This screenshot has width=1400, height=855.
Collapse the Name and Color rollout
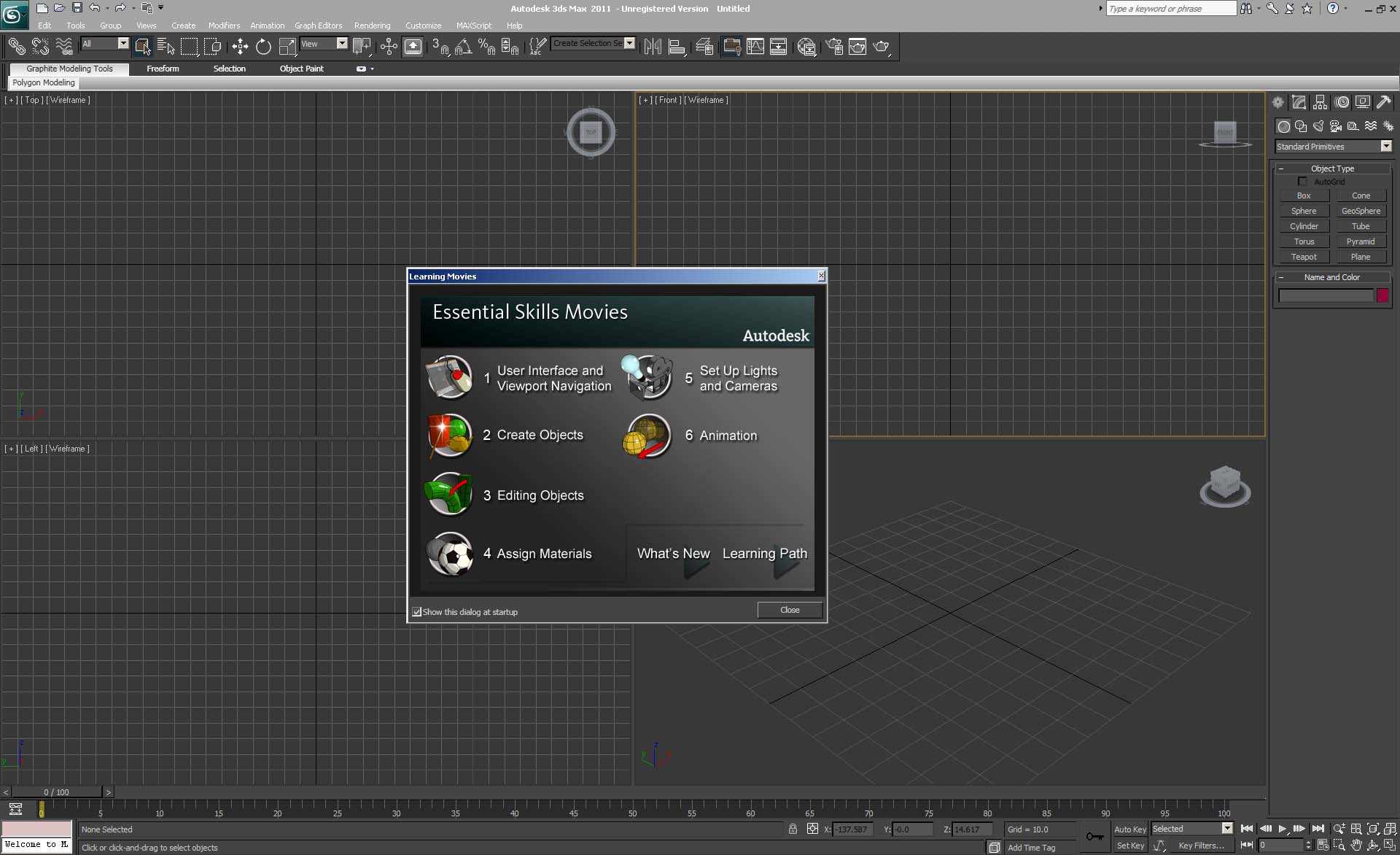click(1332, 277)
